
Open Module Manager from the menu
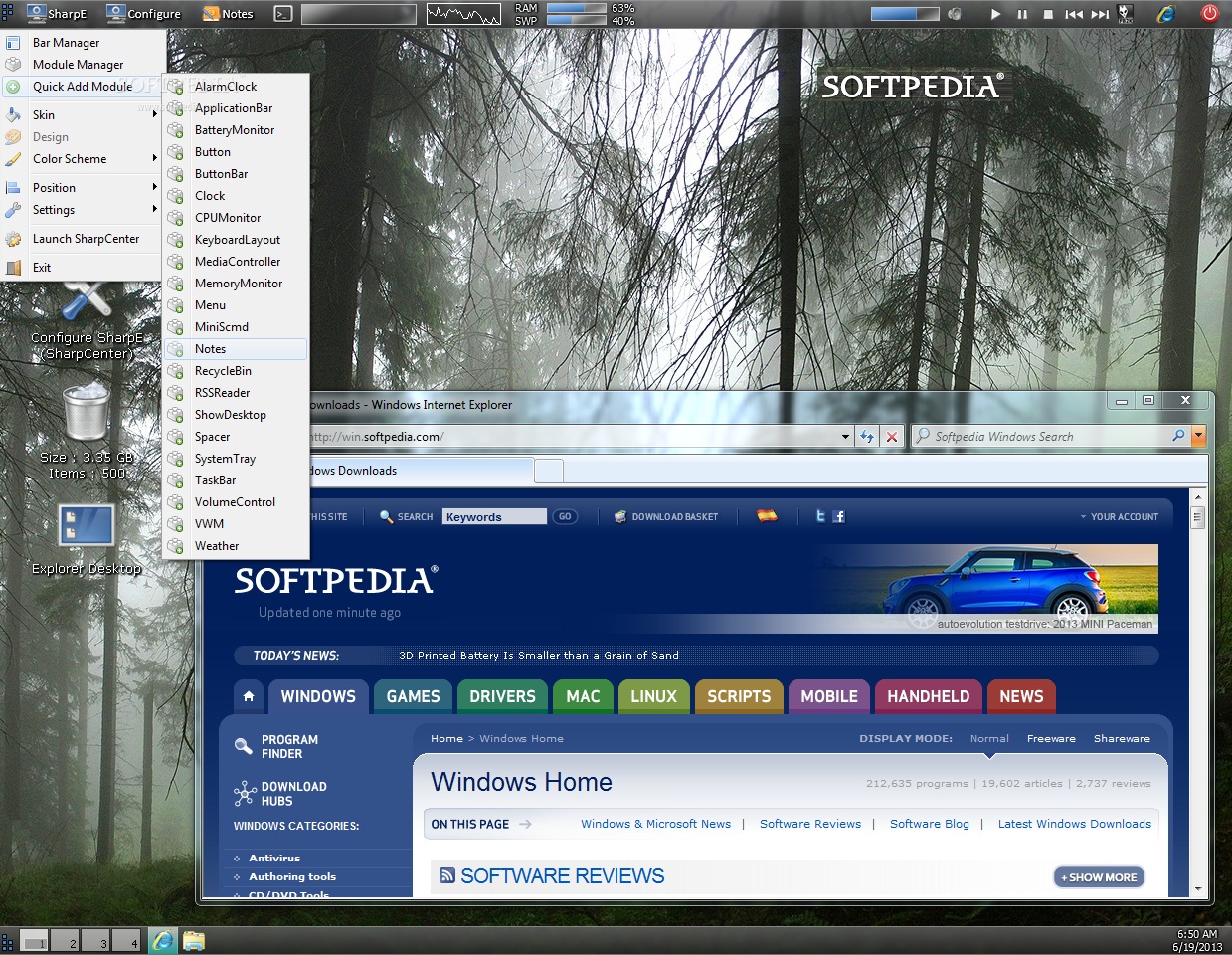pyautogui.click(x=83, y=65)
